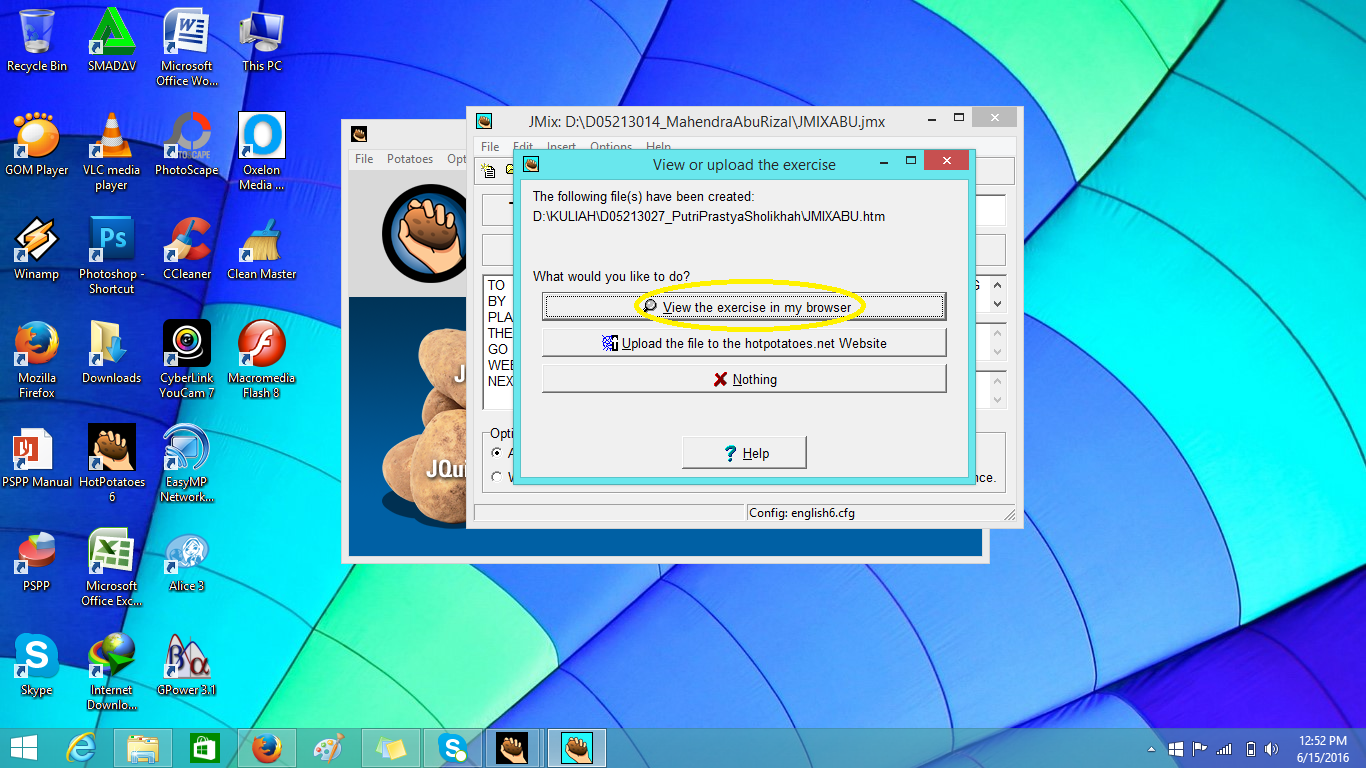Screen dimensions: 1368x768
Task: Open Paint from the taskbar
Action: (328, 748)
